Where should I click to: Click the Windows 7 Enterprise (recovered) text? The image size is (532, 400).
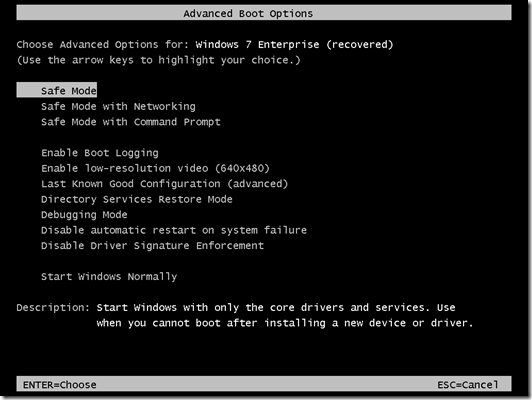(294, 45)
